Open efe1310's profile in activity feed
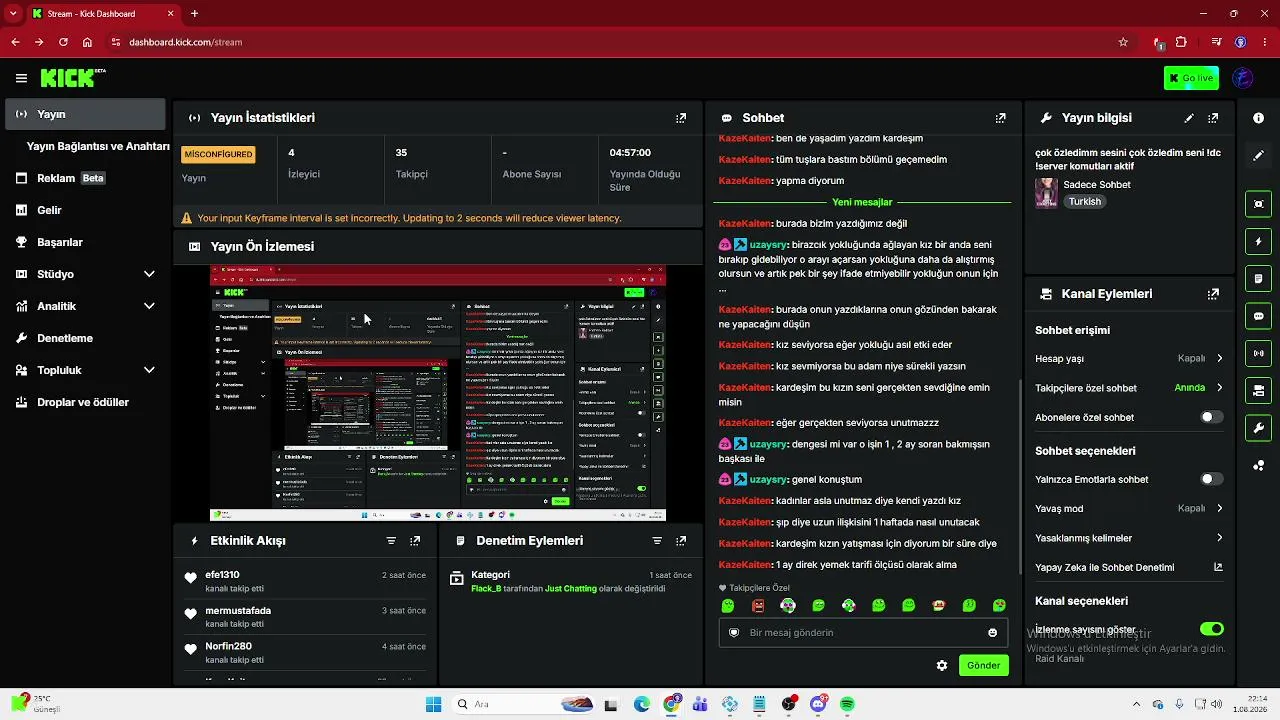1280x720 pixels. pyautogui.click(x=222, y=575)
